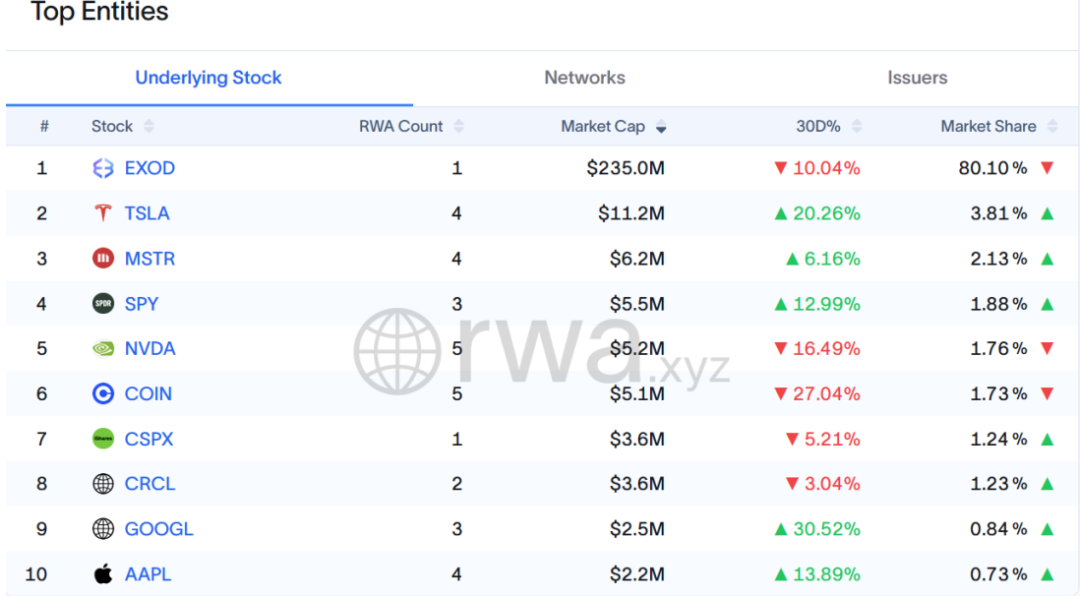This screenshot has width=1080, height=596.
Task: Click the MSTR red logo icon
Action: 103,258
